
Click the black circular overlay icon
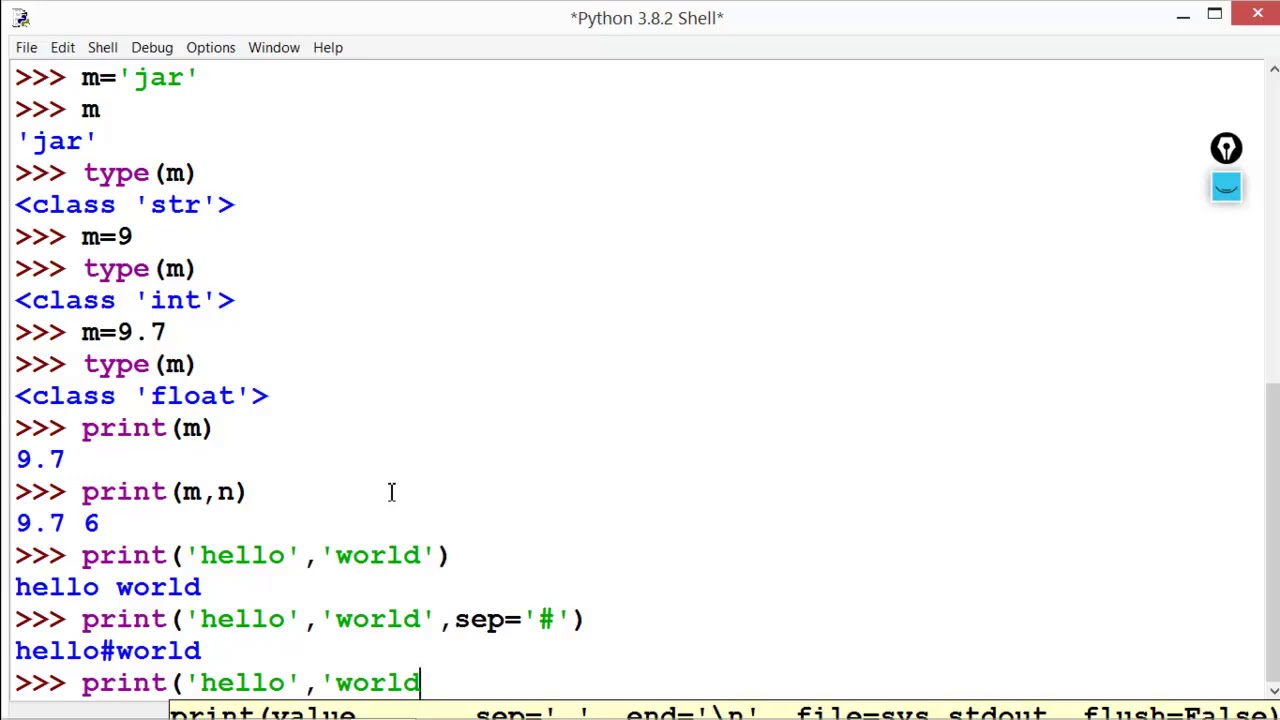1226,149
